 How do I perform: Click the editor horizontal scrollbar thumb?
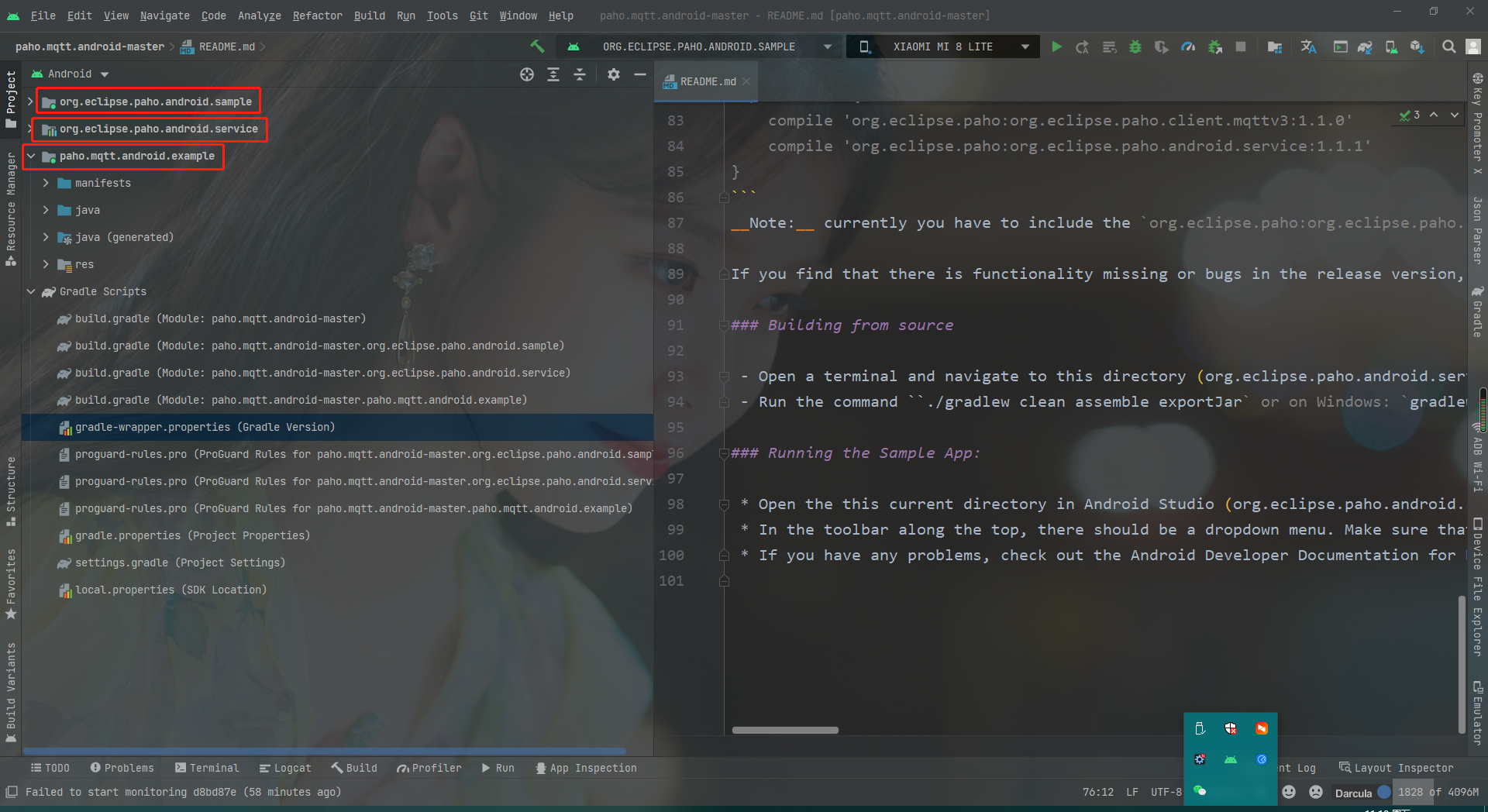[x=785, y=730]
